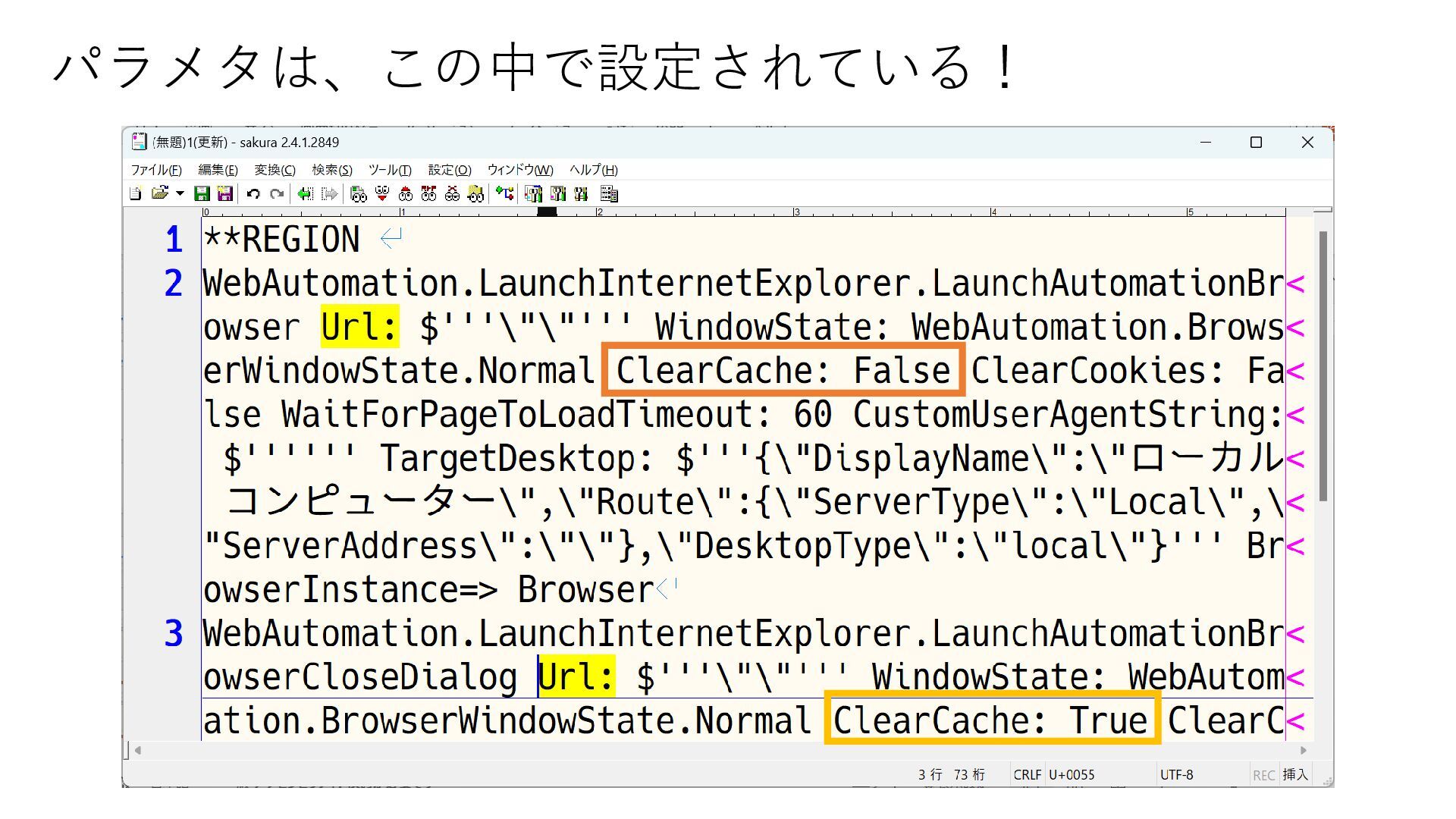Find next with red down-arrow icon
The image size is (1456, 819).
coord(382,193)
